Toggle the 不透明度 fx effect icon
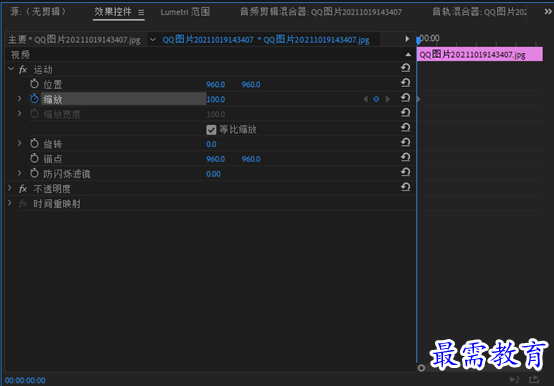The image size is (554, 386). point(23,189)
